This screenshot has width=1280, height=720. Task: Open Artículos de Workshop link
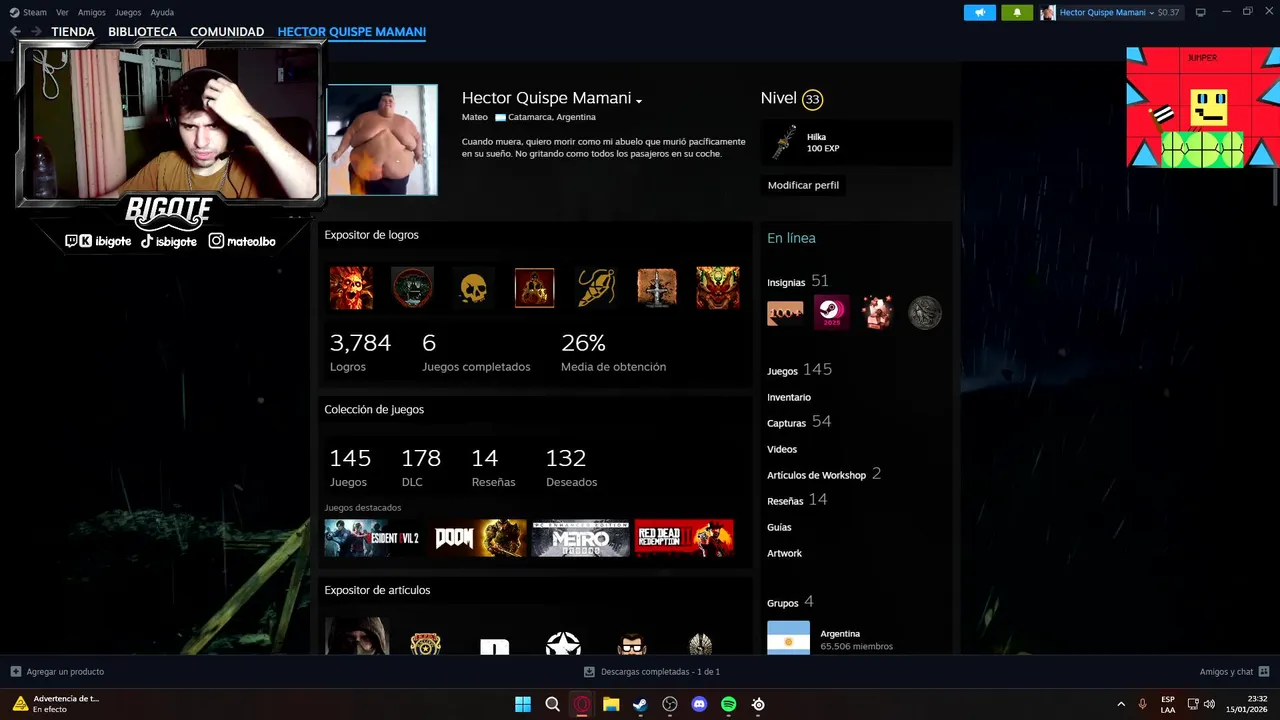824,474
